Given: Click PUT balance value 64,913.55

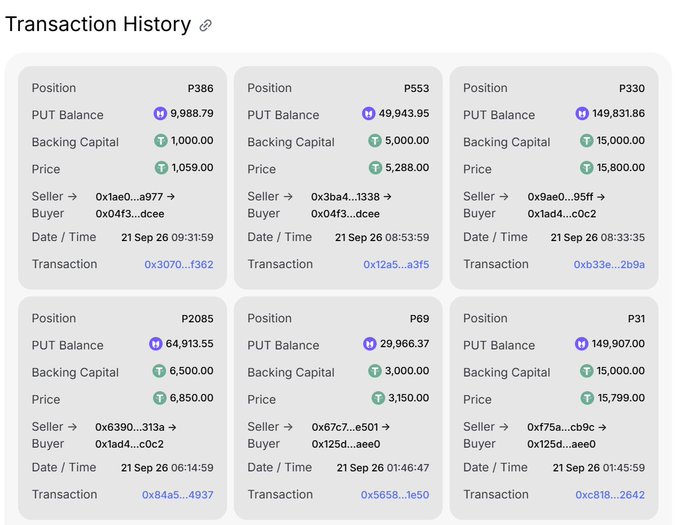Looking at the screenshot, I should (190, 344).
